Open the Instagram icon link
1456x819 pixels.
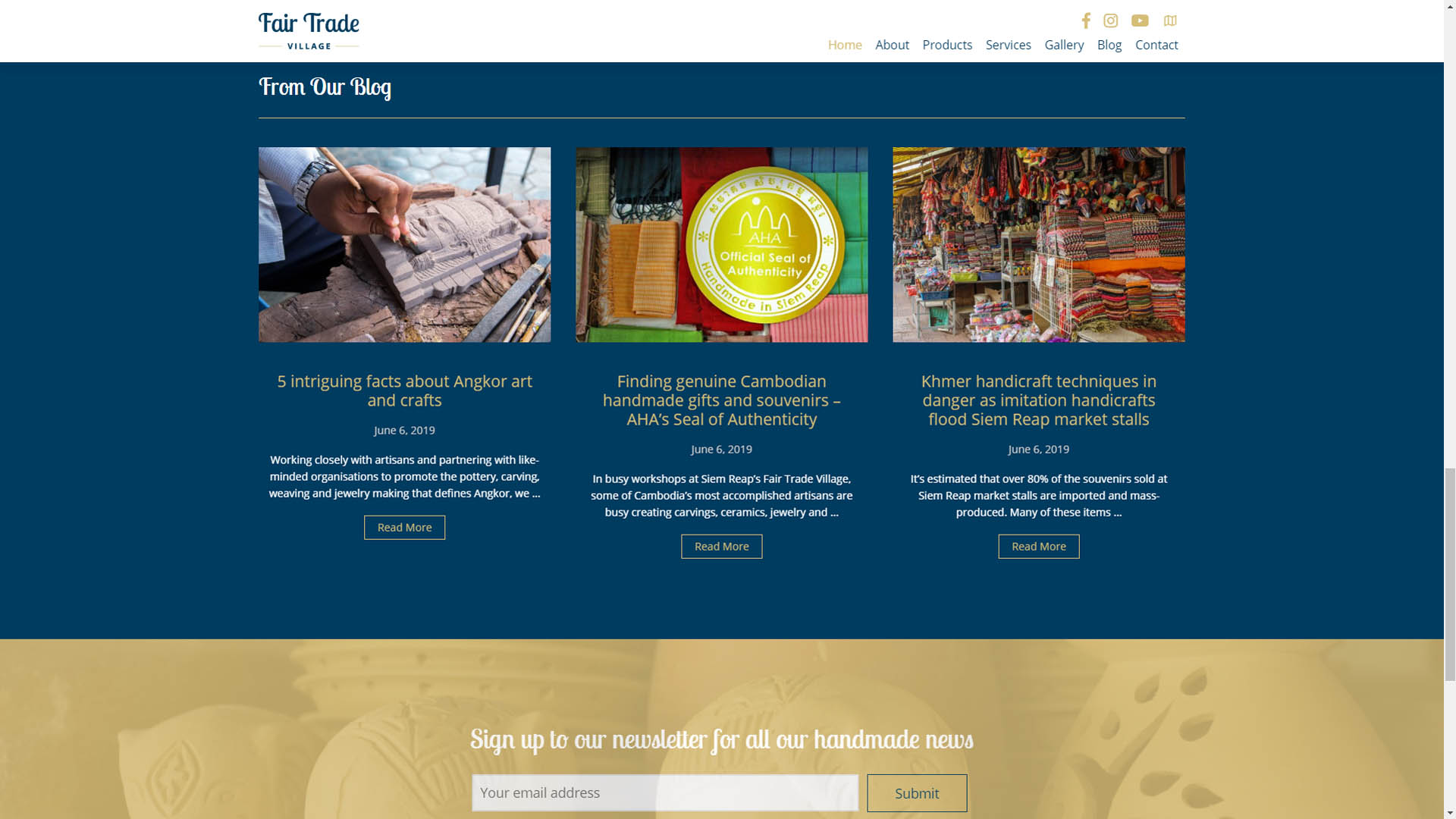tap(1110, 20)
